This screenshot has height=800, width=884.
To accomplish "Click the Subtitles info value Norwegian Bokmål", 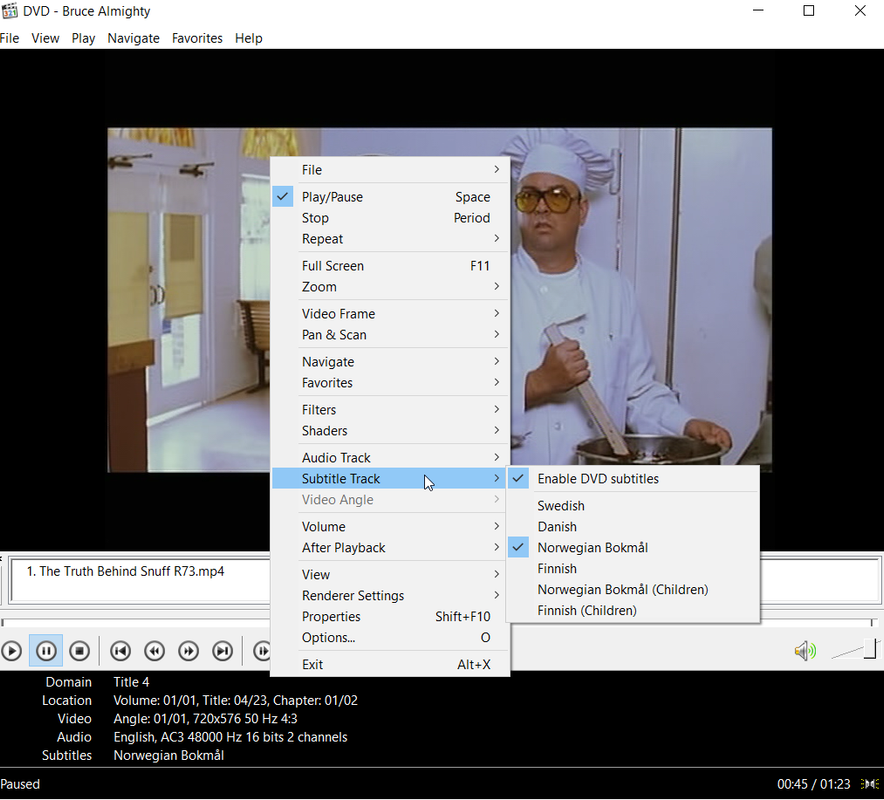I will pyautogui.click(x=169, y=755).
